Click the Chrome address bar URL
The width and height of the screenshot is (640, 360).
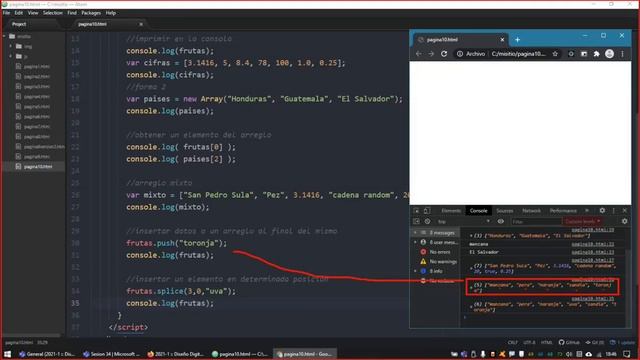tap(518, 53)
